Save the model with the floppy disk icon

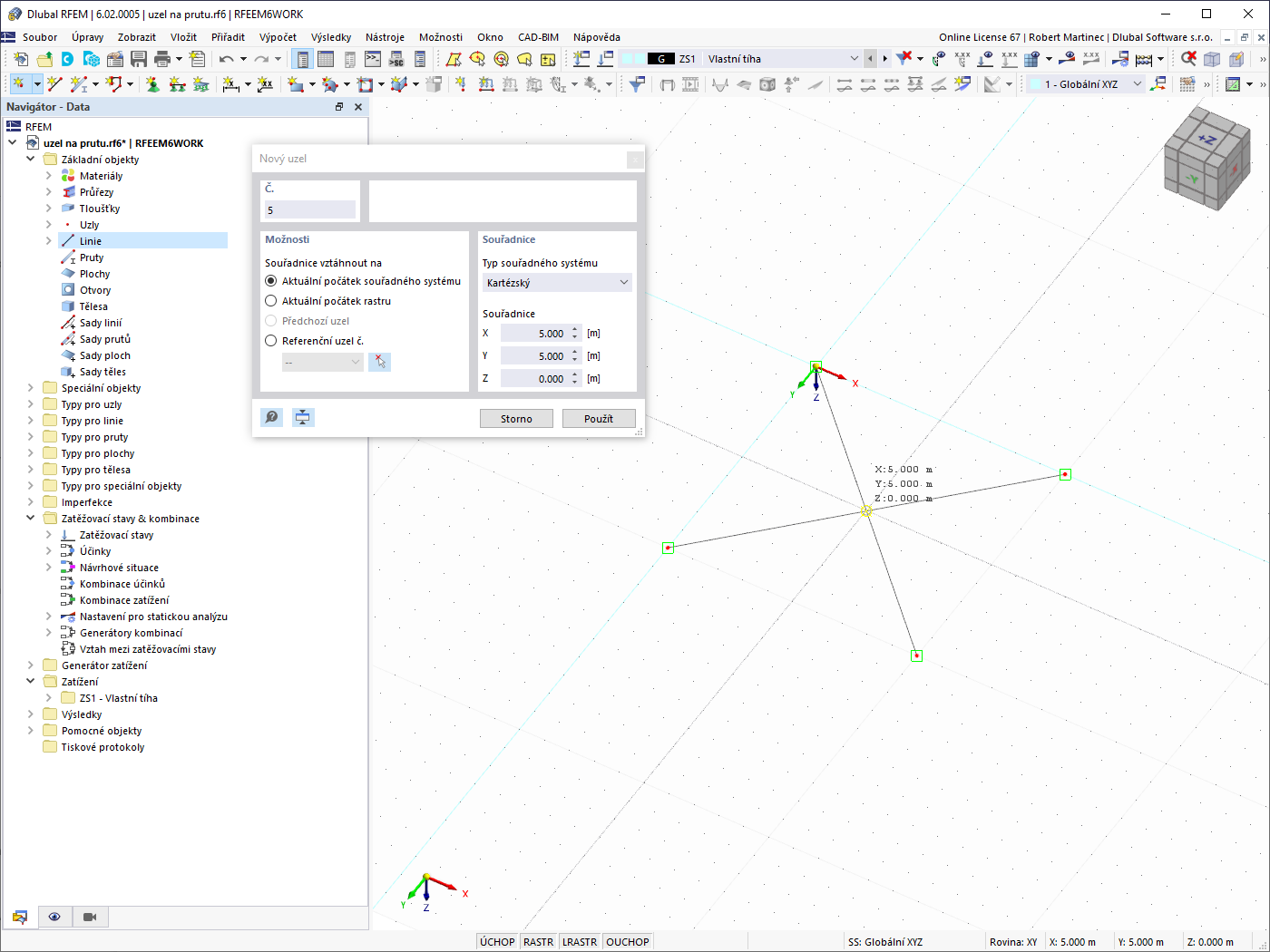point(139,59)
